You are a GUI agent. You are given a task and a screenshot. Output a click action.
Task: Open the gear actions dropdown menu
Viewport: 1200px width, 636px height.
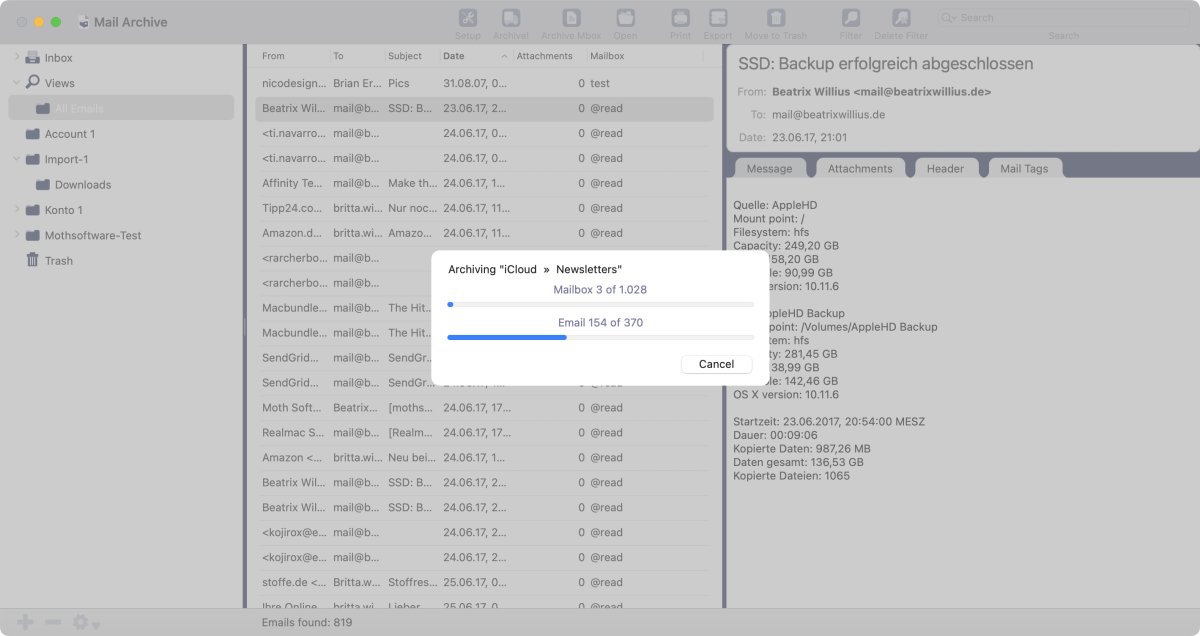[x=85, y=623]
